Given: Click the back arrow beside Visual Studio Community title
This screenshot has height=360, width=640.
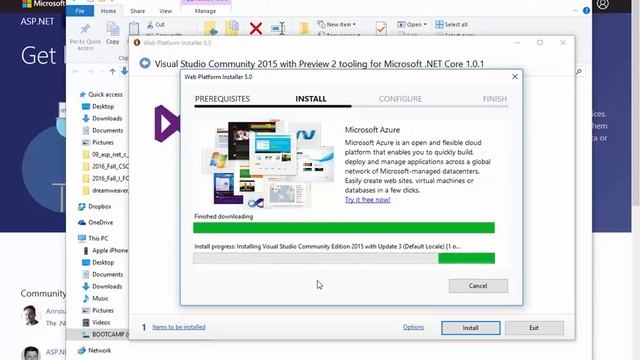Looking at the screenshot, I should point(145,63).
